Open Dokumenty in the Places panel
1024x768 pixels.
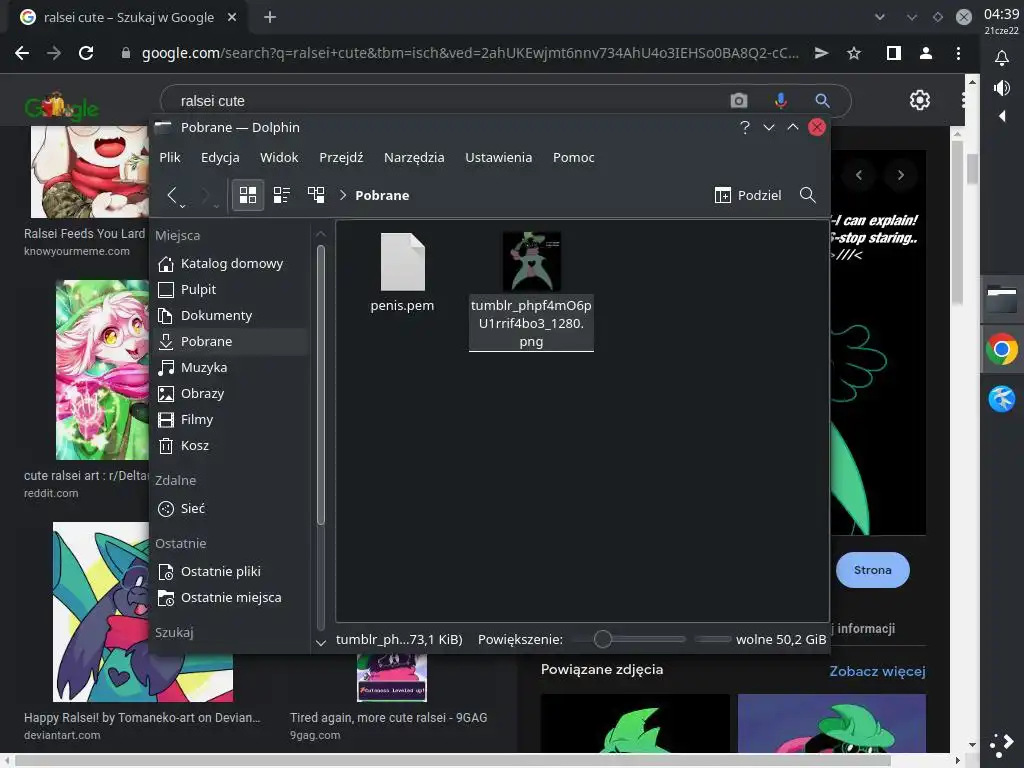click(x=231, y=315)
